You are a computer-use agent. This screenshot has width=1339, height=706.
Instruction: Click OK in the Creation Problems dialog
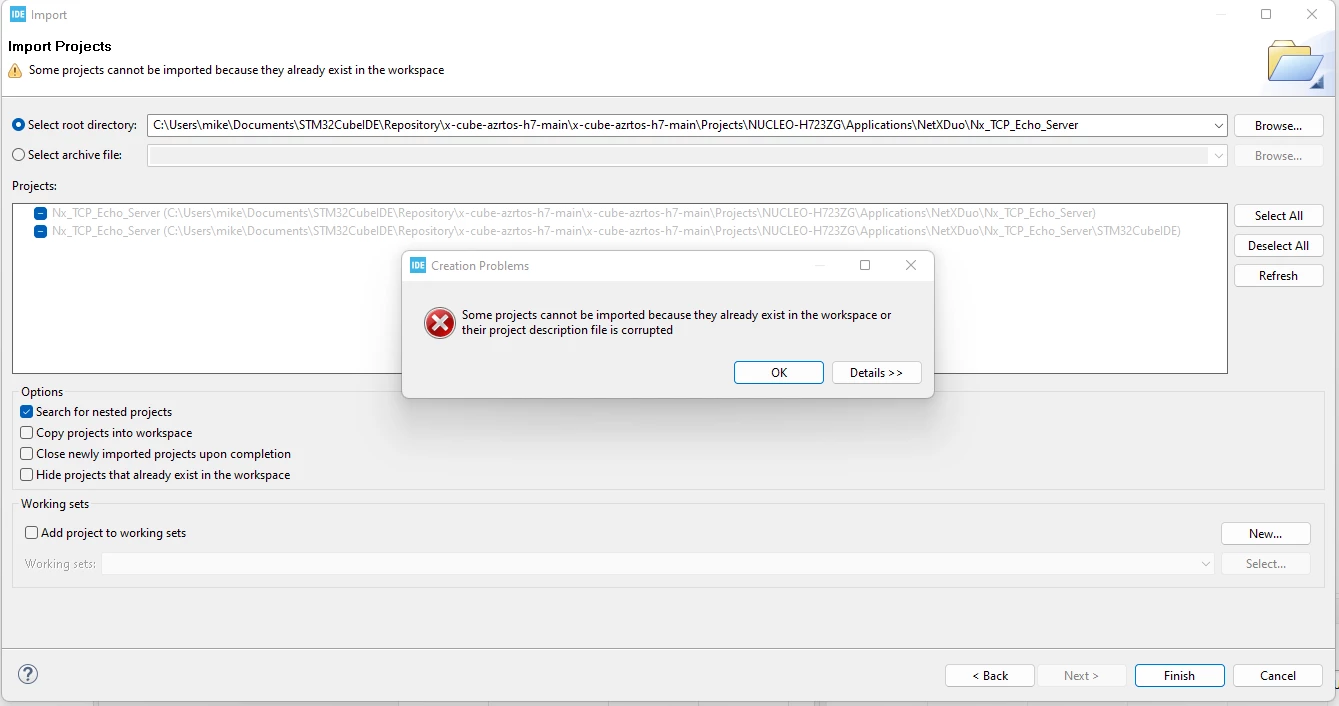779,373
